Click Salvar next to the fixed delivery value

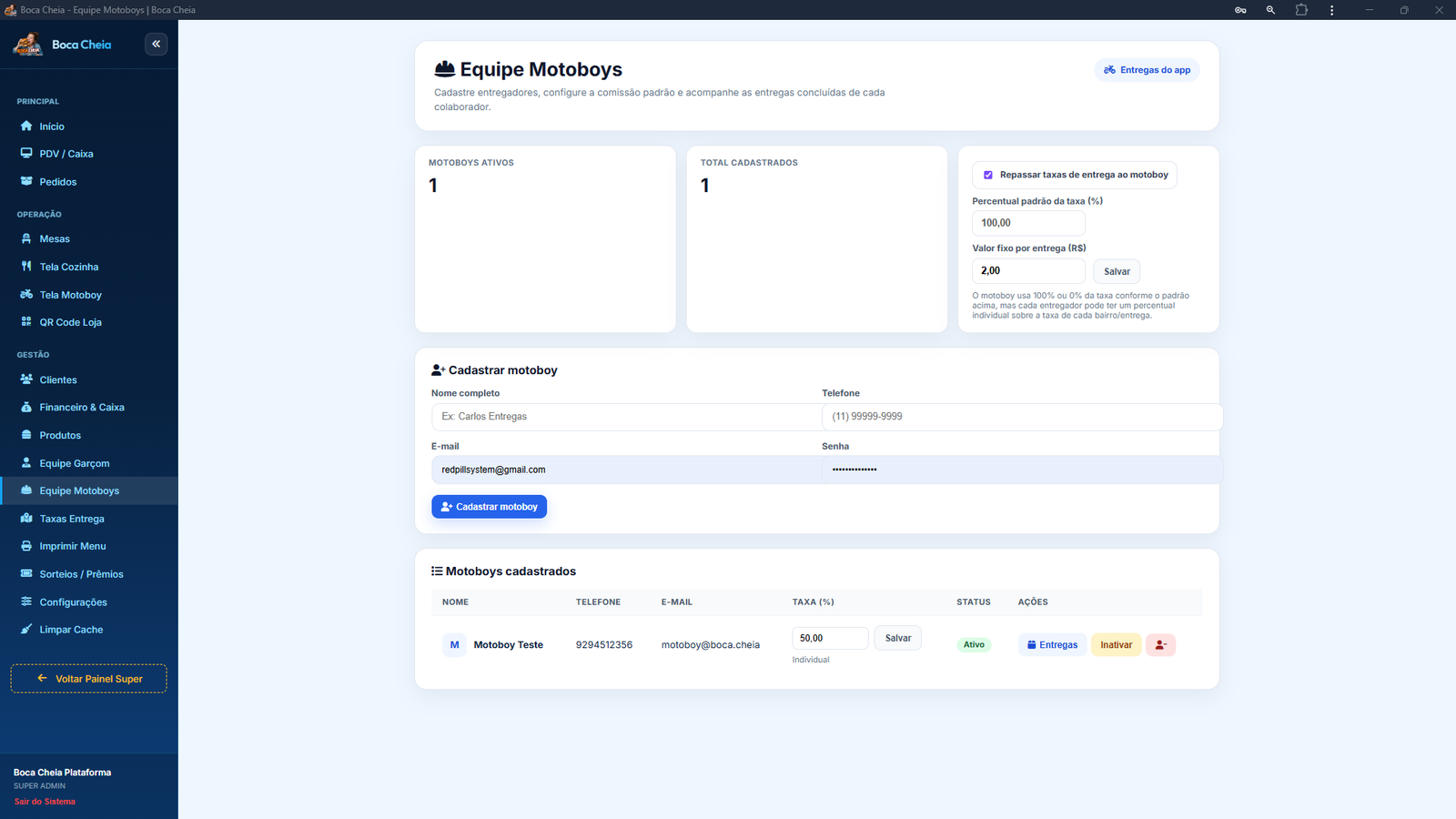(x=1117, y=271)
